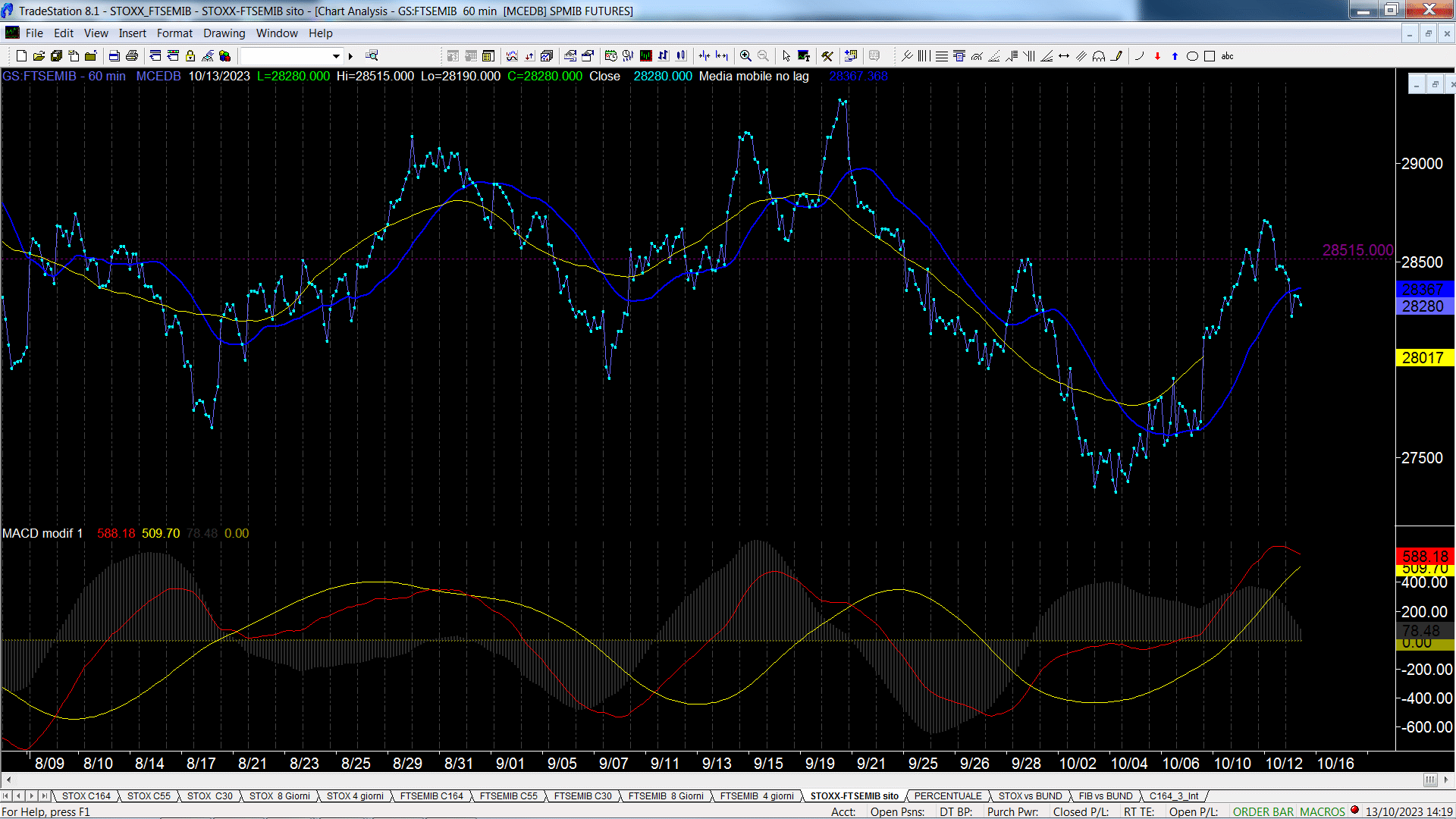1456x819 pixels.
Task: Open the symbol entry combo box dropdown
Action: click(x=336, y=56)
